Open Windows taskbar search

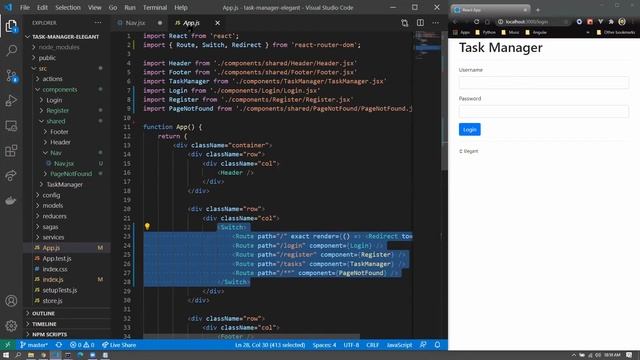pos(18,356)
